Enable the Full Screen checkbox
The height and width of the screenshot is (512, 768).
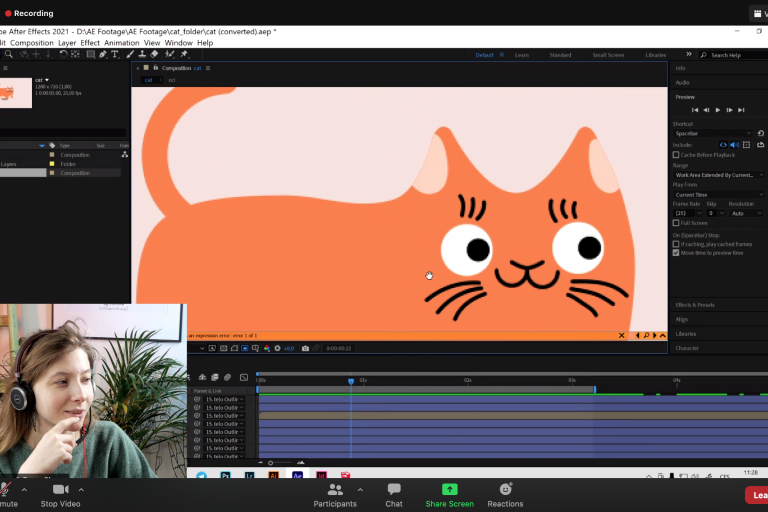[x=676, y=223]
